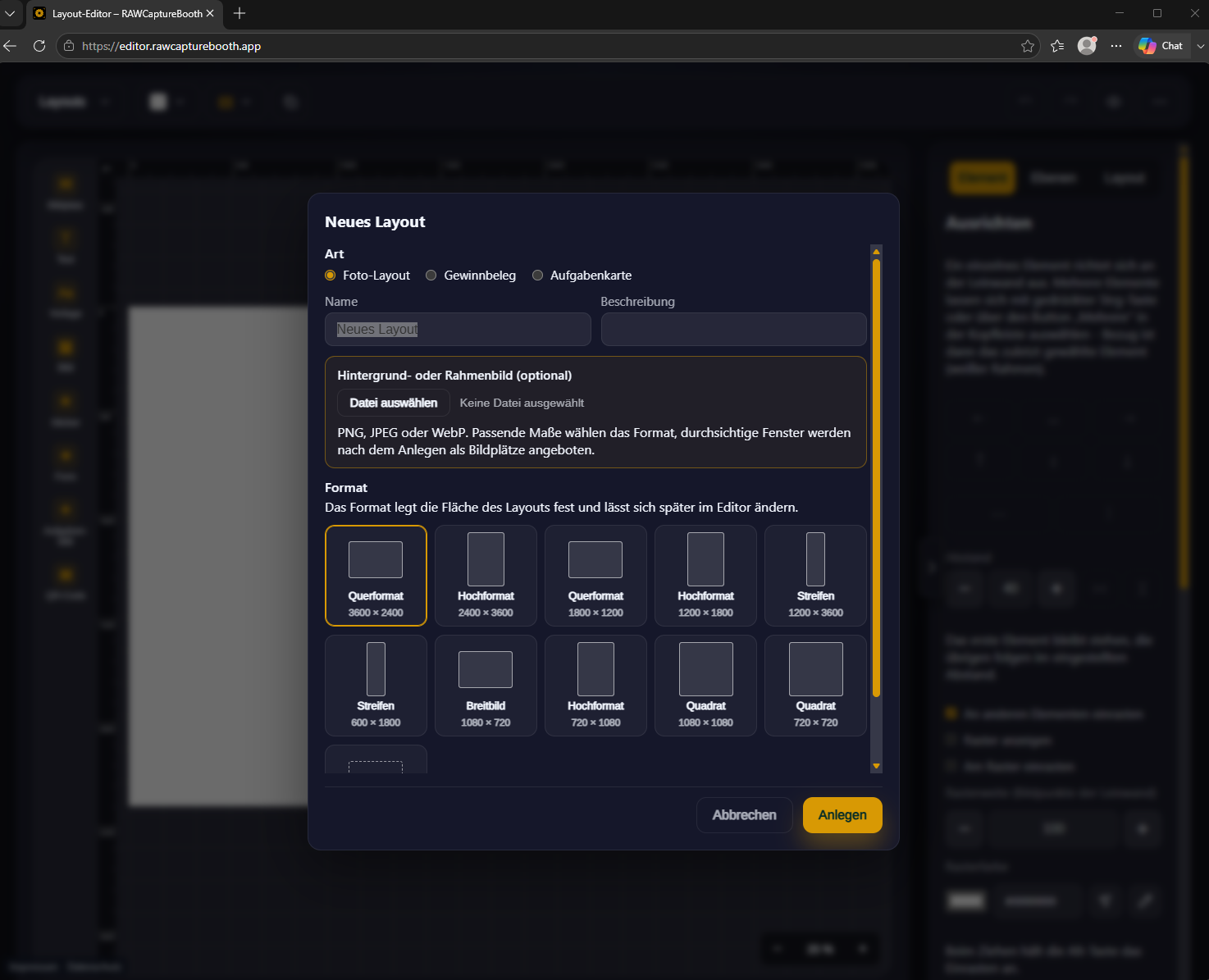Pick the Streifen 600 × 1800 format
The image size is (1209, 980).
(x=376, y=686)
